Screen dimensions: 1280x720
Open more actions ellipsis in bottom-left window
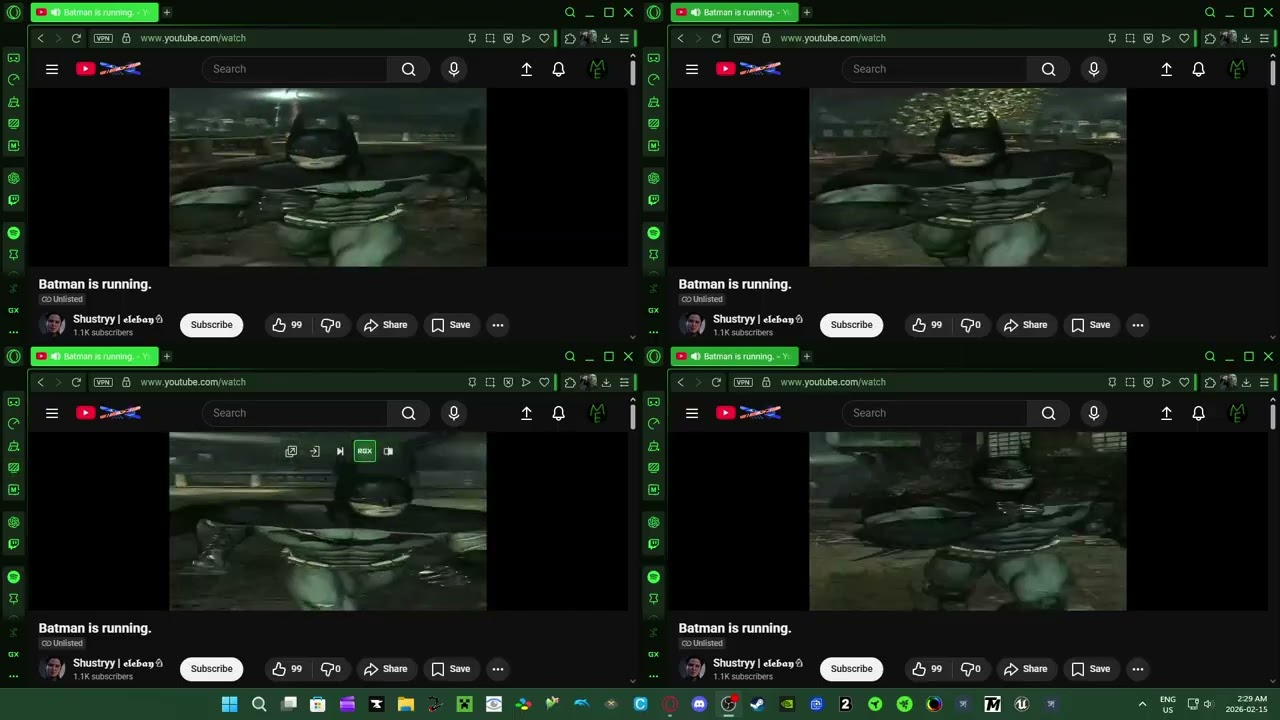tap(498, 669)
